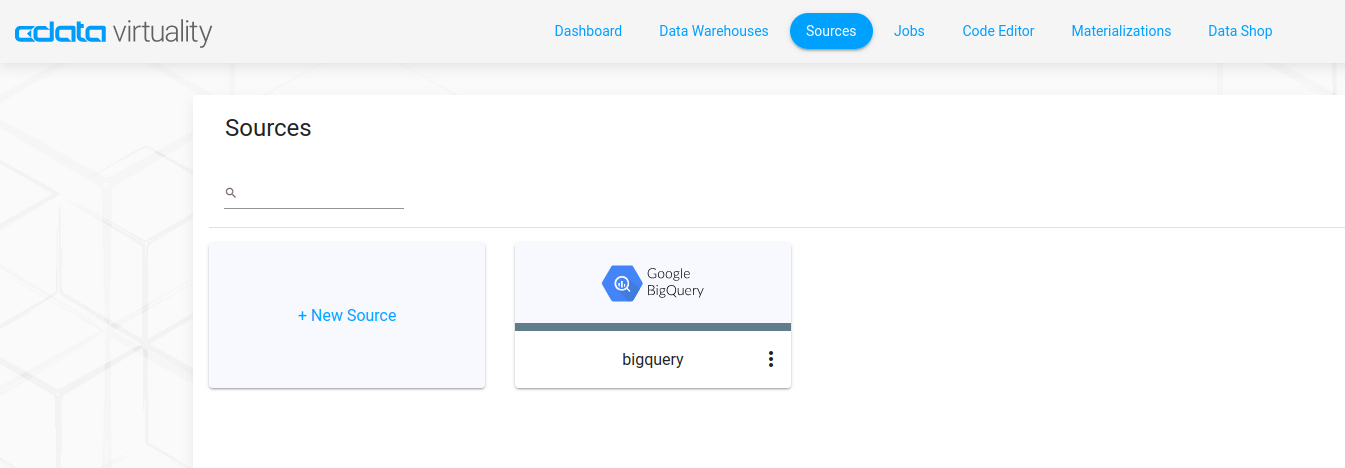The image size is (1345, 468).
Task: Switch to the Jobs tab
Action: click(909, 31)
